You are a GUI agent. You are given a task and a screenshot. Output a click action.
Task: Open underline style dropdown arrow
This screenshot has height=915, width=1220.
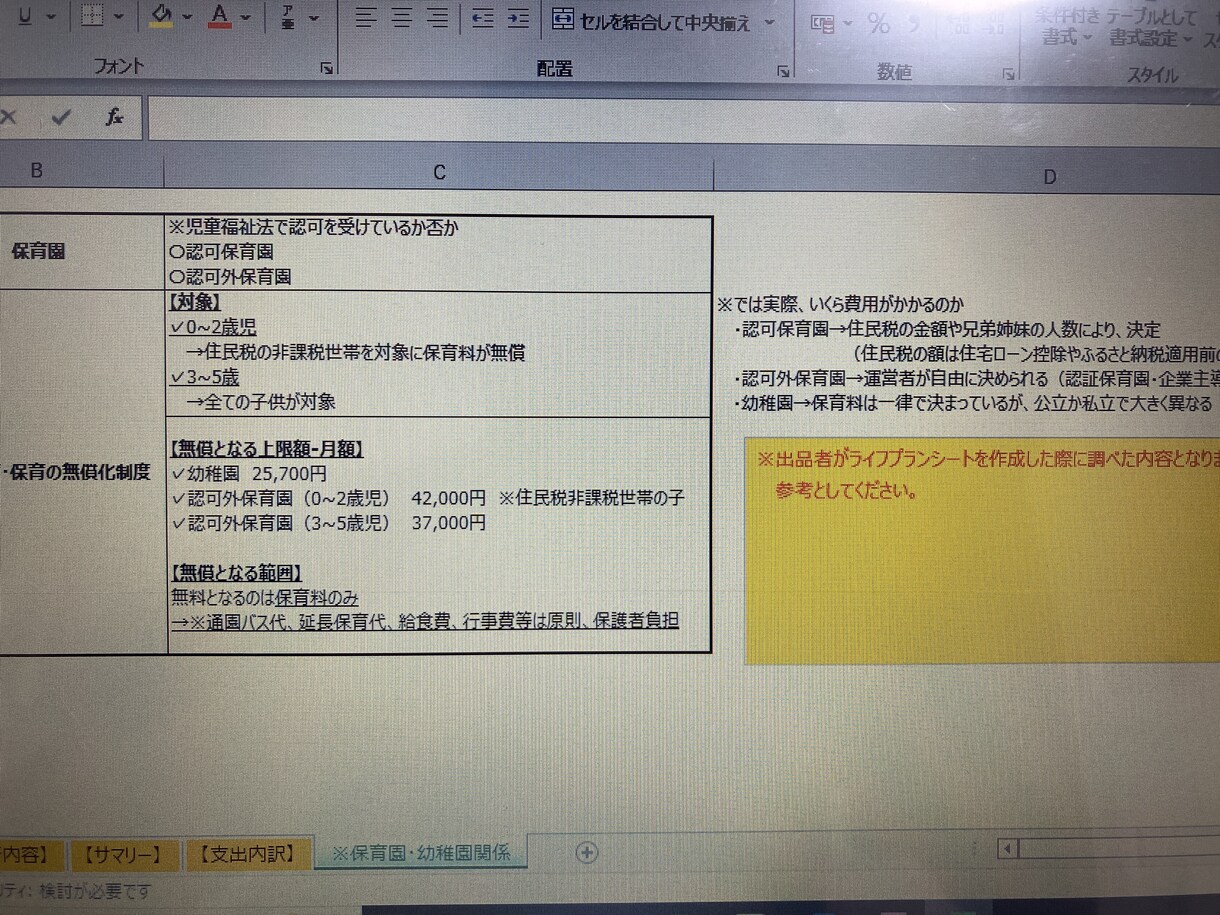(x=50, y=17)
